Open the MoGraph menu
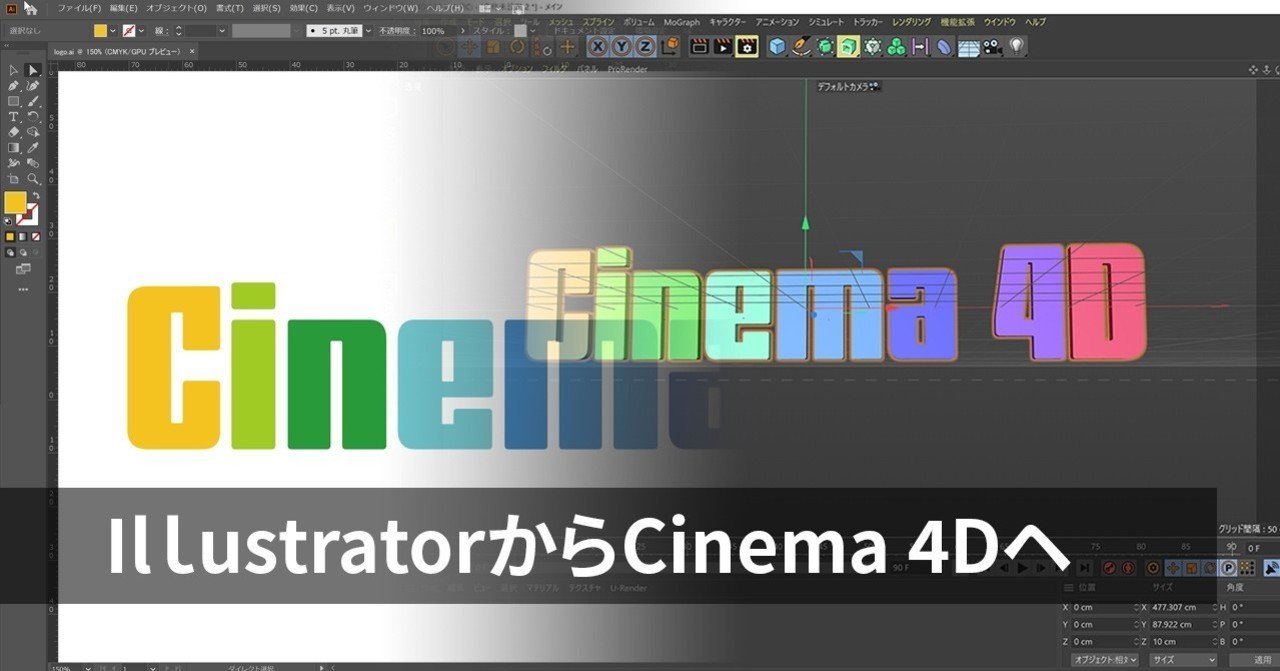The image size is (1280, 671). (x=682, y=22)
